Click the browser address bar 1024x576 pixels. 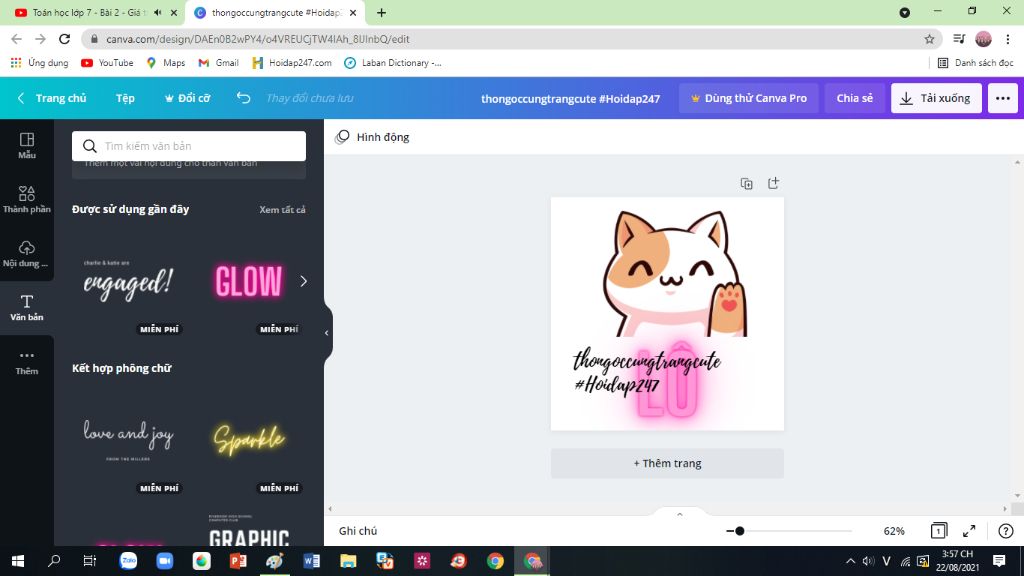point(509,39)
